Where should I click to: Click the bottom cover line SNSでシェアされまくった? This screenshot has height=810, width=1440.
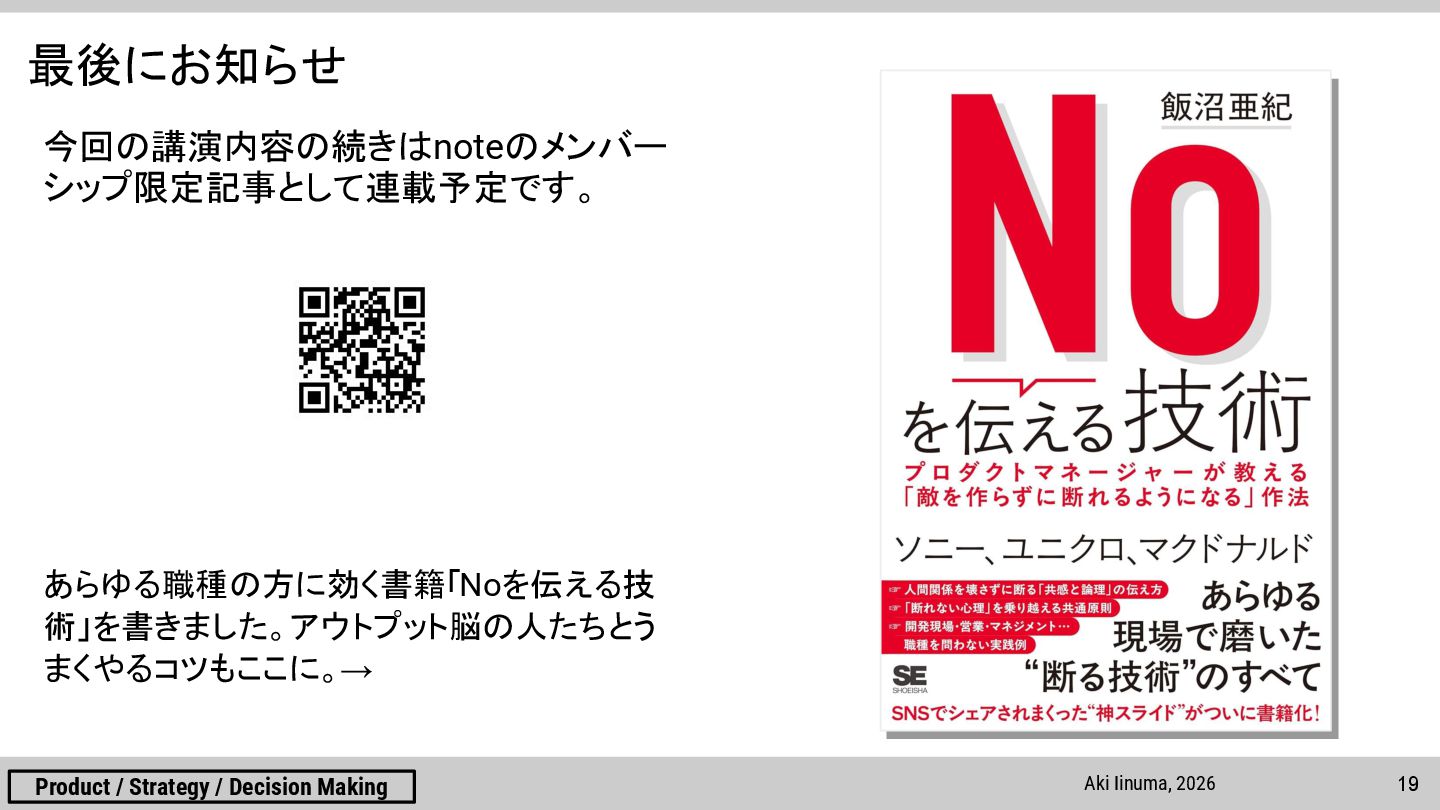click(x=1107, y=715)
